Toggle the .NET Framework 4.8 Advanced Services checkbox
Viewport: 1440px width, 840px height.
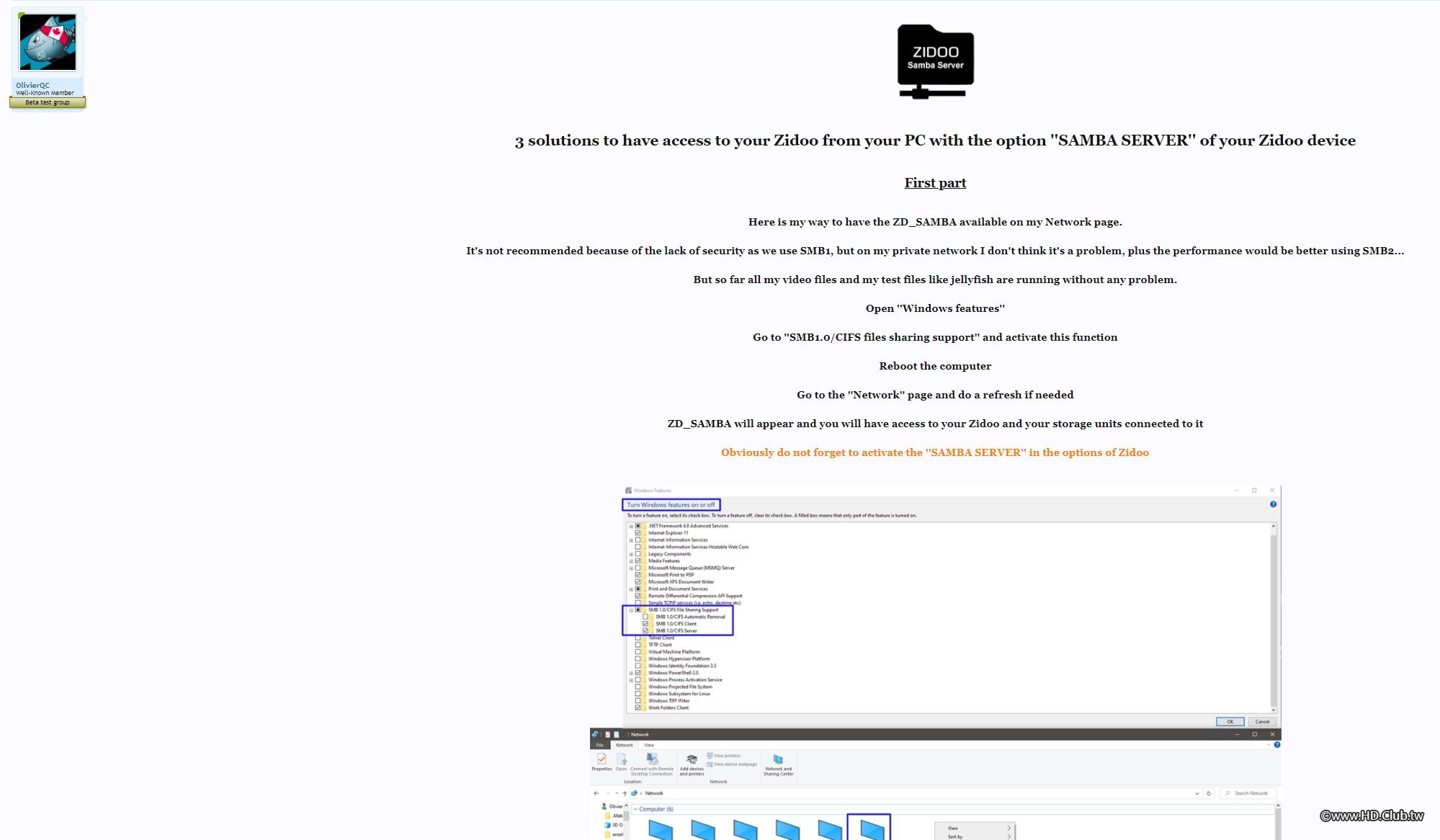(x=638, y=526)
